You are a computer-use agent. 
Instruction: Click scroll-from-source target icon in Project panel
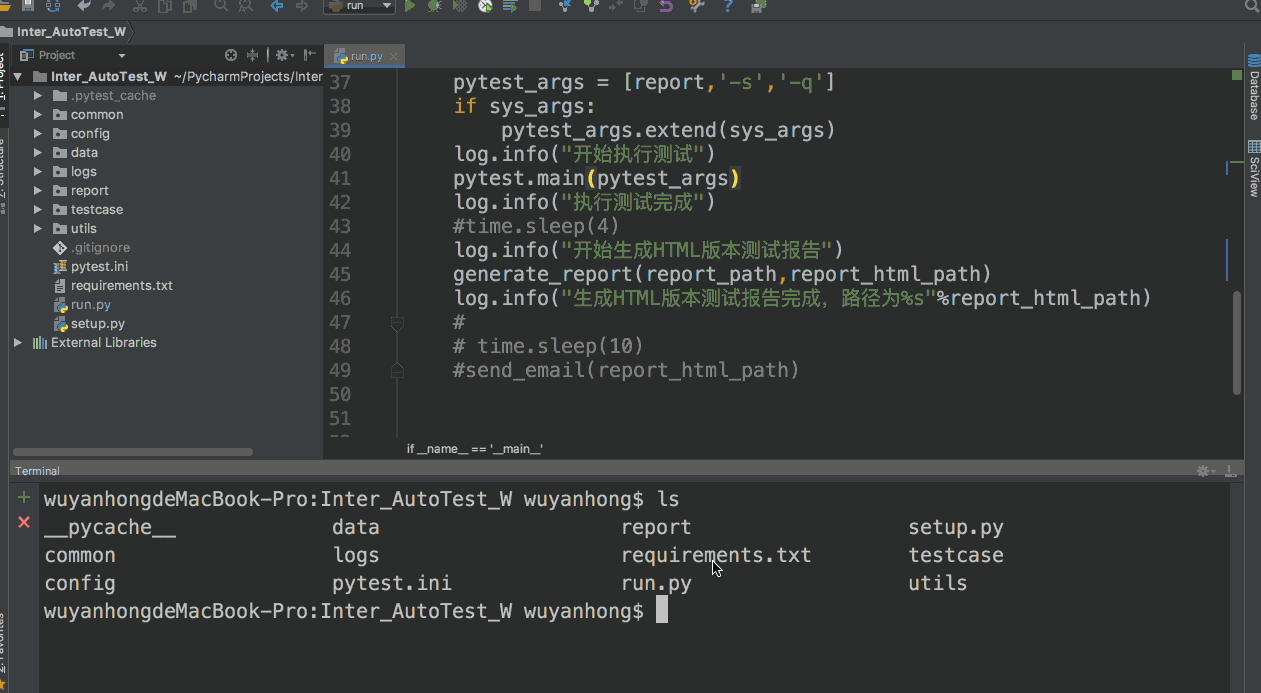point(231,55)
